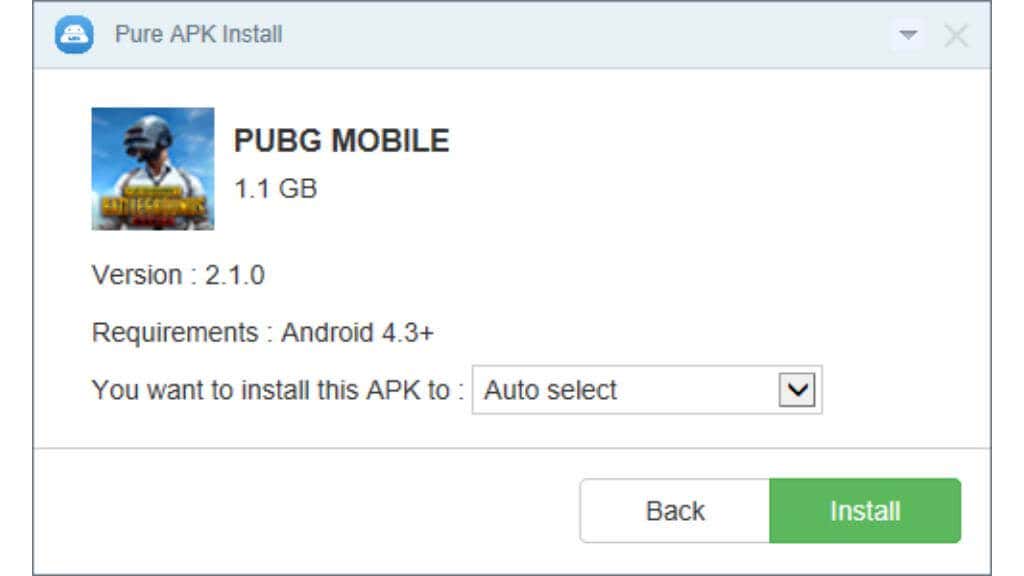Click the Version : 2.1.0 line
1024x576 pixels.
178,275
